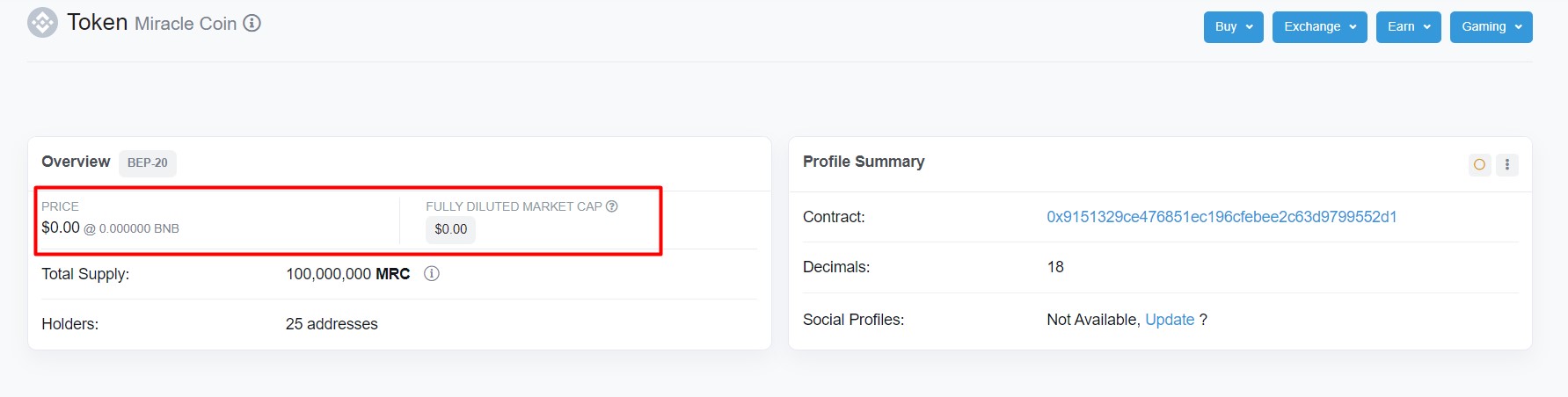Image resolution: width=1568 pixels, height=397 pixels.
Task: Click the token logo icon
Action: (42, 23)
